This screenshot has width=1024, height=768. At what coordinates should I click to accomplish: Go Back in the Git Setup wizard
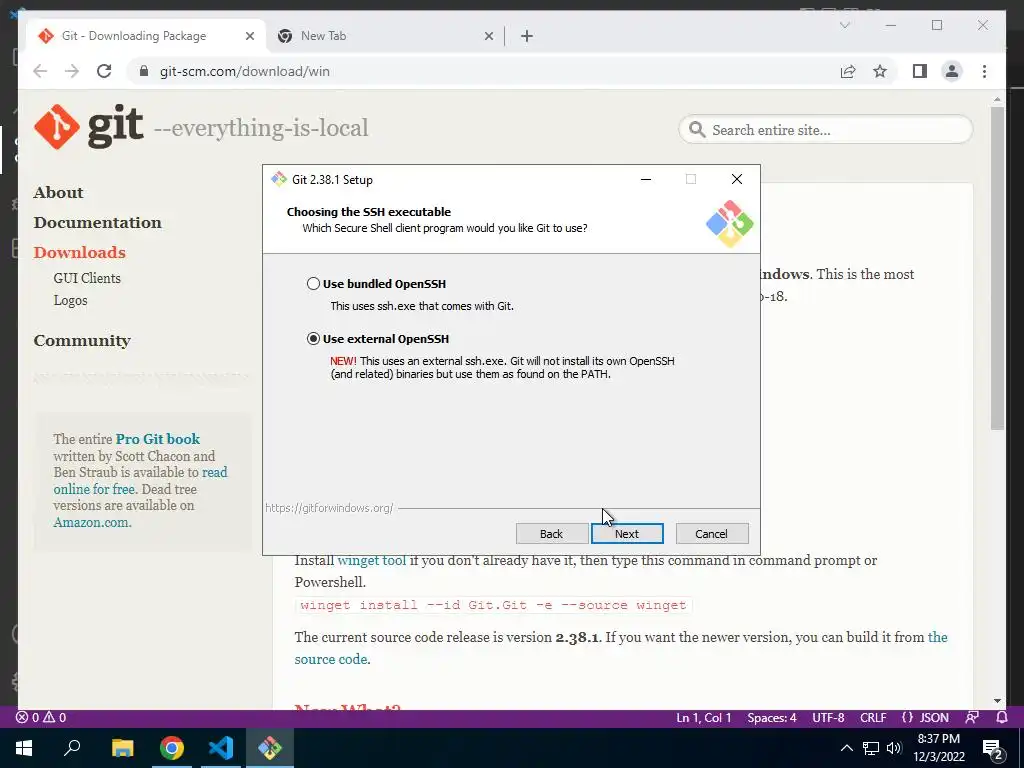551,534
